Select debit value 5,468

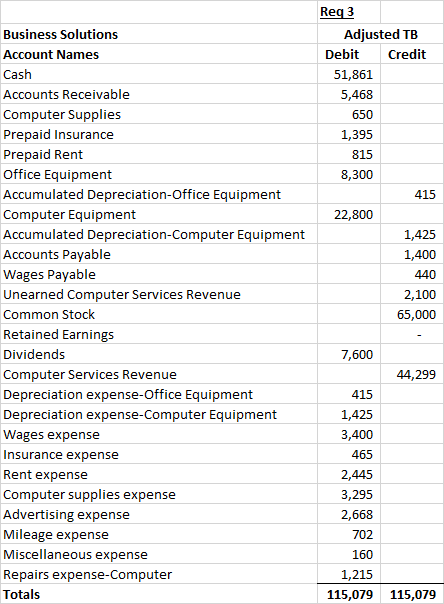357,94
